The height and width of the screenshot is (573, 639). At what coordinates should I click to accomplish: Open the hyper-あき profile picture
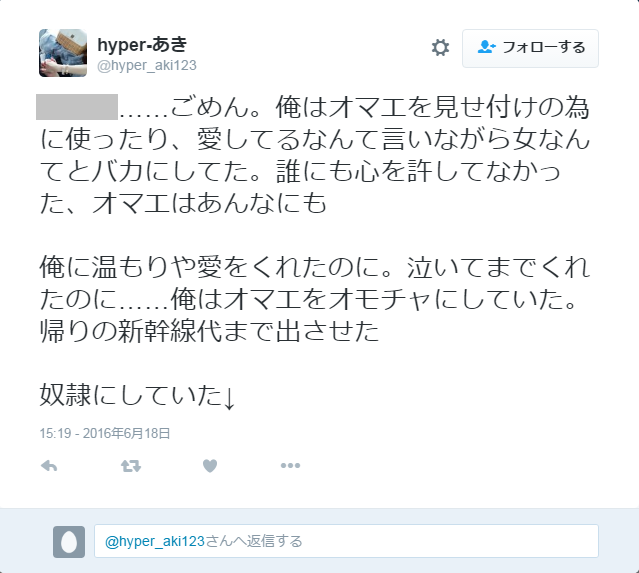(x=63, y=53)
